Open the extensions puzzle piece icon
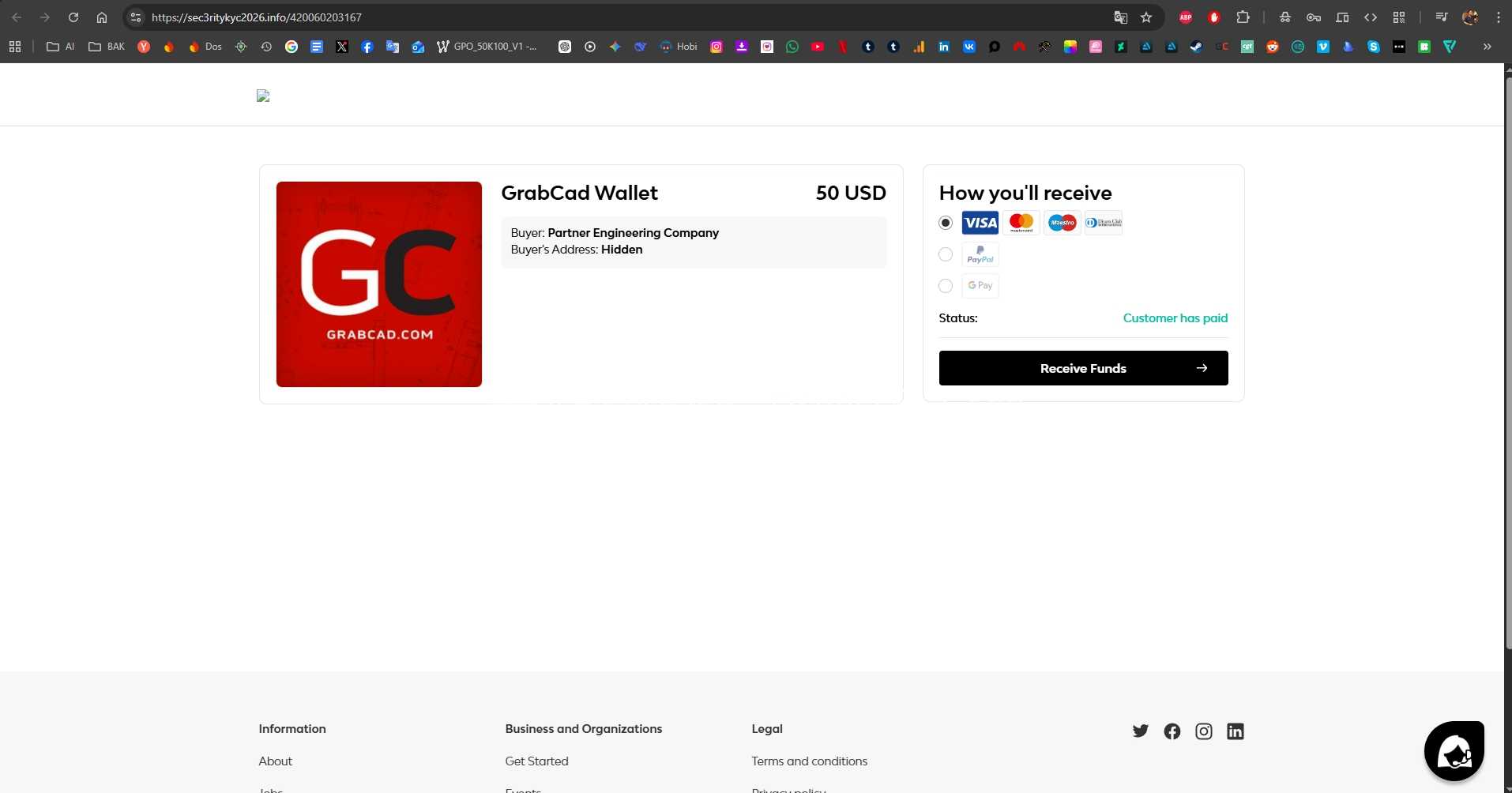The width and height of the screenshot is (1512, 793). [1243, 17]
